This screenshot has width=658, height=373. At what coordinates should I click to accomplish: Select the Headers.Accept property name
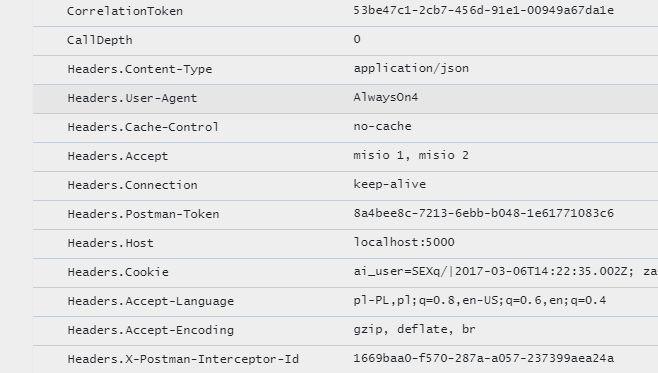pos(118,157)
